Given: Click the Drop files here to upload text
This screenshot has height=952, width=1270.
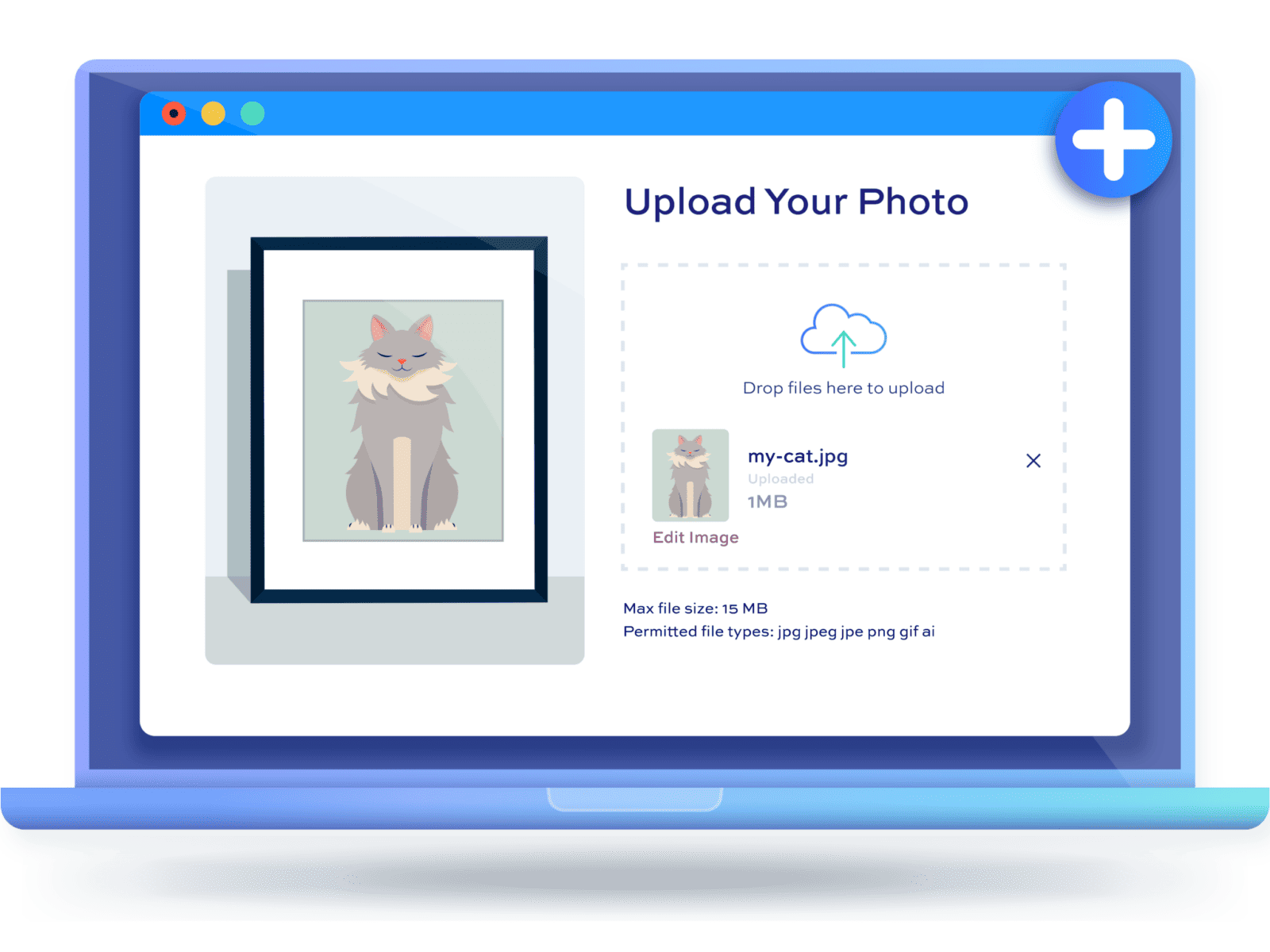Looking at the screenshot, I should tap(844, 388).
